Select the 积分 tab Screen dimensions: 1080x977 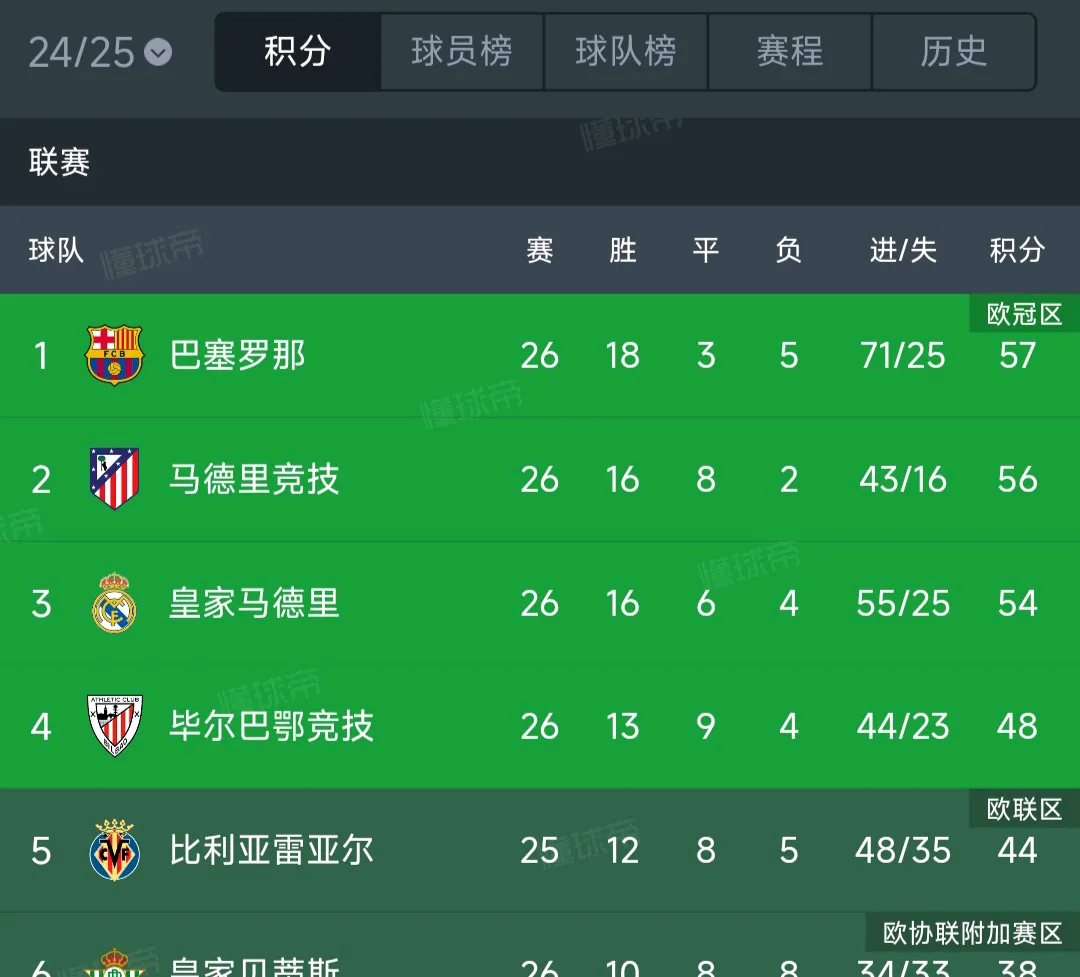pos(298,52)
